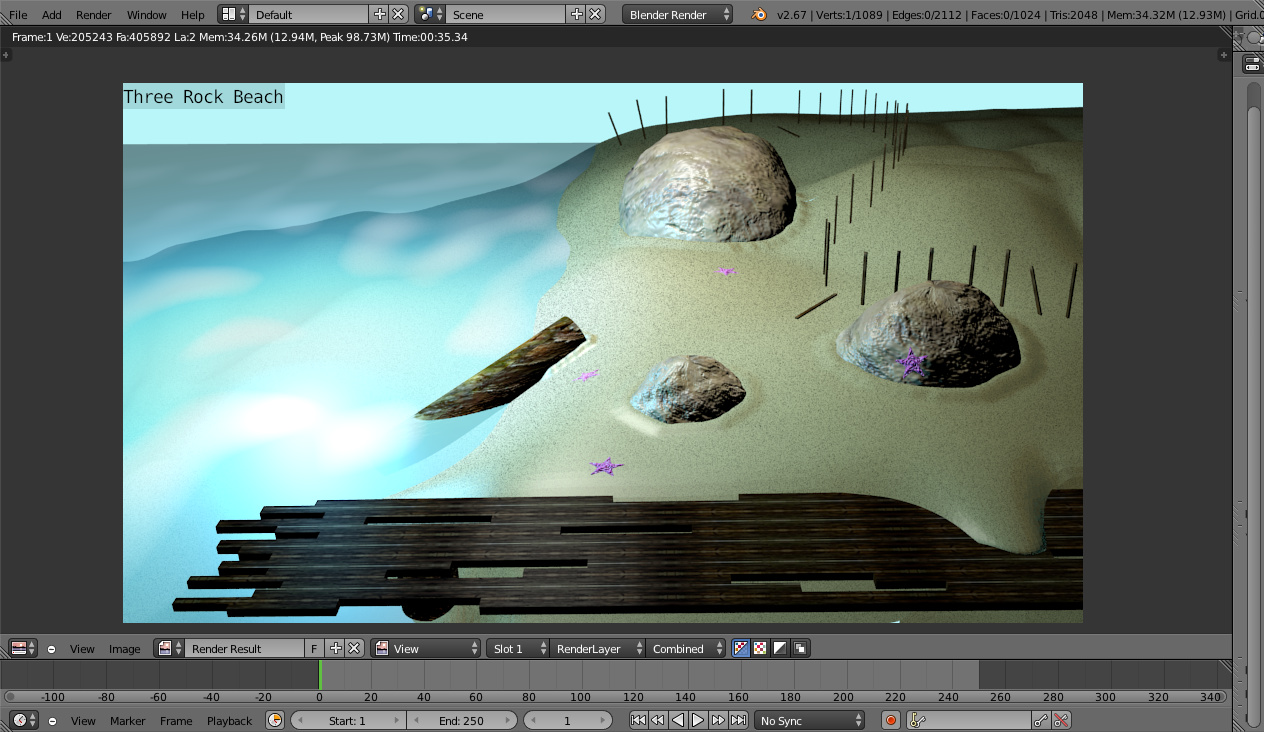1264x732 pixels.
Task: Open the image editor View menu
Action: pyautogui.click(x=82, y=649)
